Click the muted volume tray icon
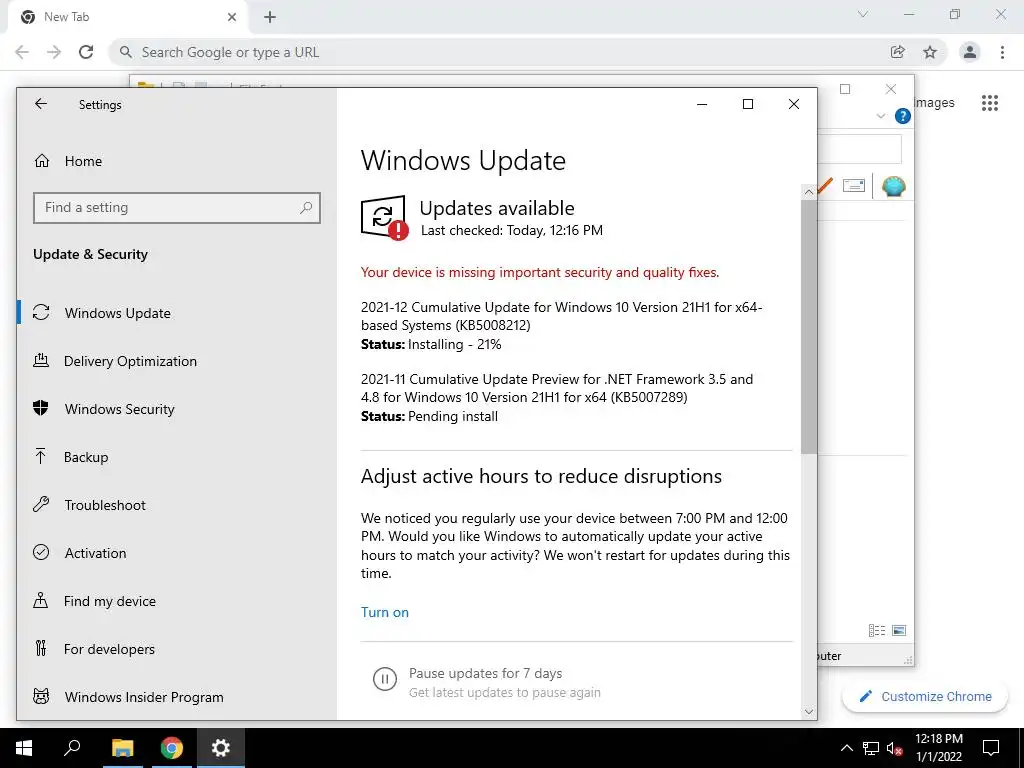Viewport: 1024px width, 768px height. pyautogui.click(x=895, y=748)
